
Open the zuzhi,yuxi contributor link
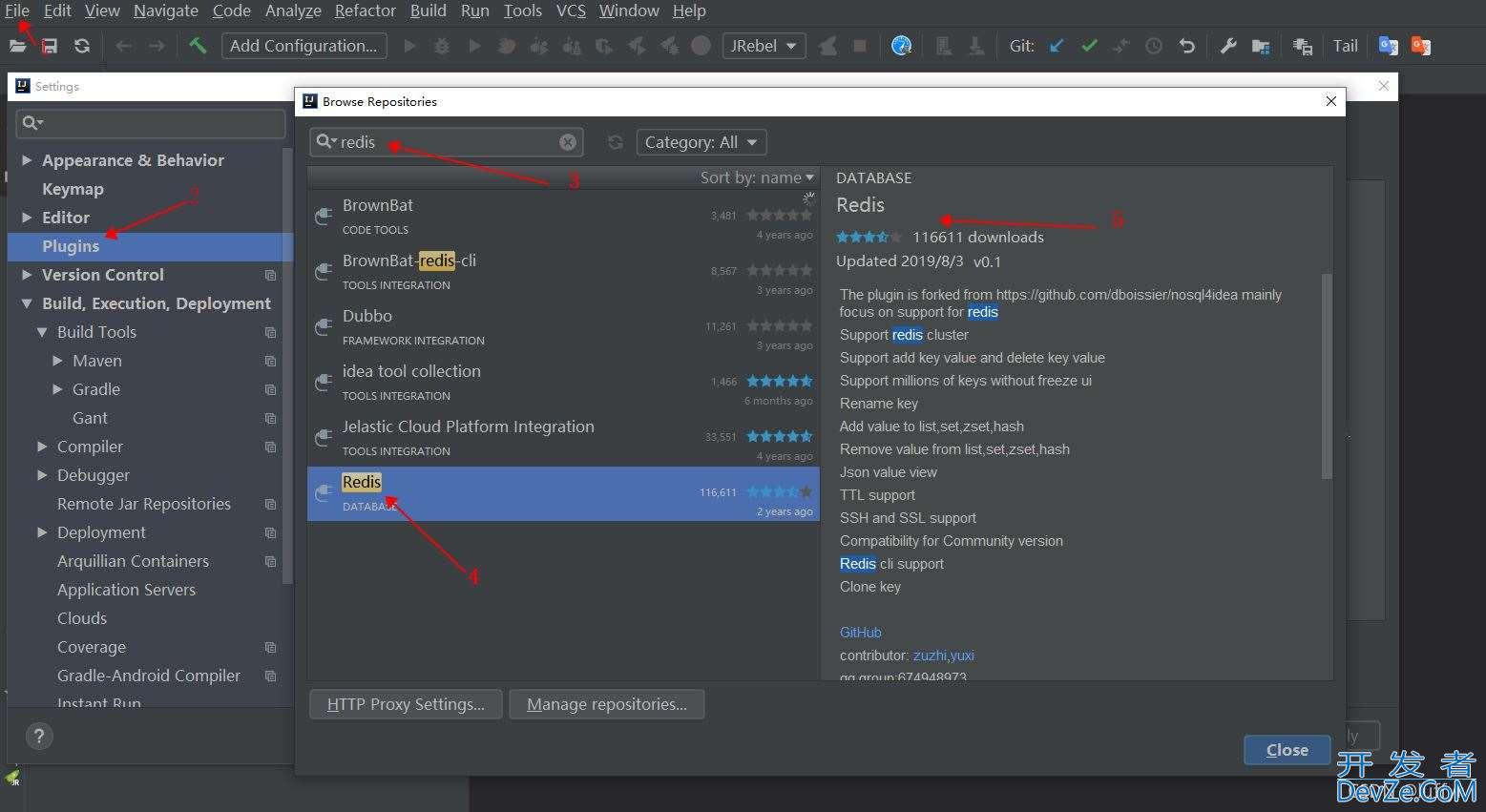(x=944, y=656)
